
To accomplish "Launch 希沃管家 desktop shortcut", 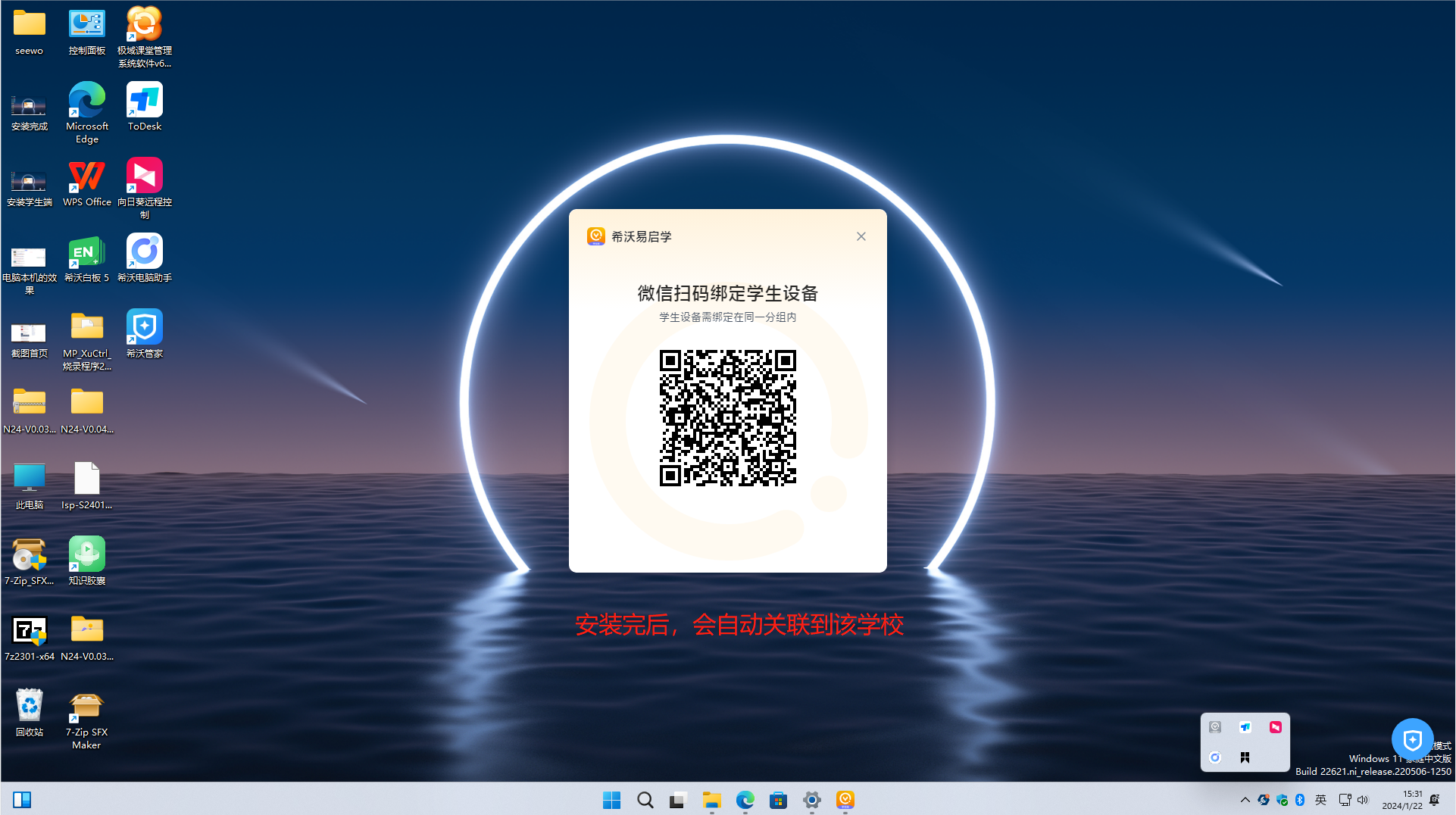I will (144, 334).
